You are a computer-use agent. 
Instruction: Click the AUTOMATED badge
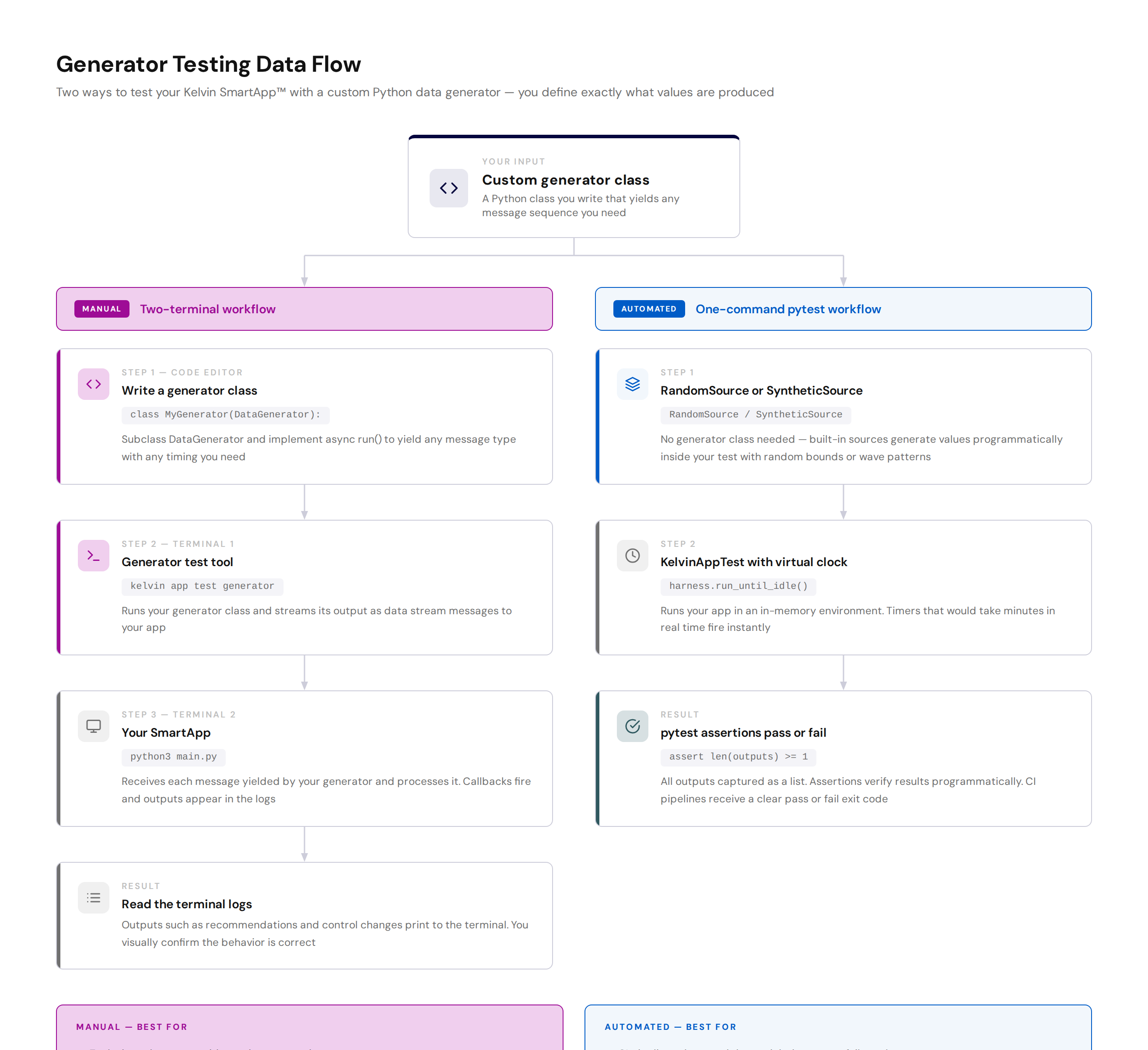(x=649, y=309)
